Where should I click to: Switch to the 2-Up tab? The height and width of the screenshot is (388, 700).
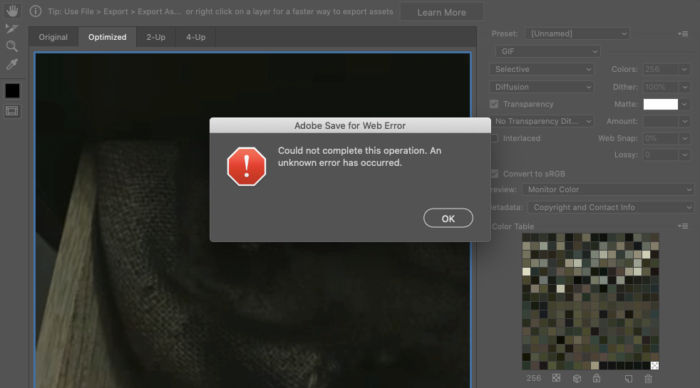point(156,37)
